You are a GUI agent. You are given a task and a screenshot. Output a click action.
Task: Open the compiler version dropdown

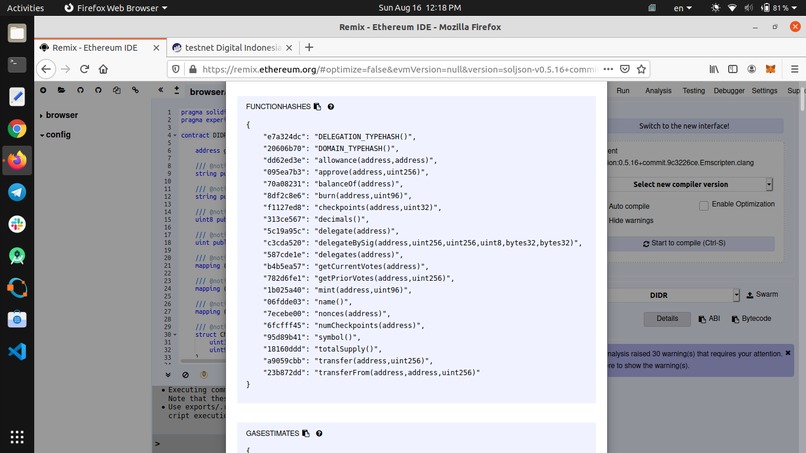pos(692,184)
